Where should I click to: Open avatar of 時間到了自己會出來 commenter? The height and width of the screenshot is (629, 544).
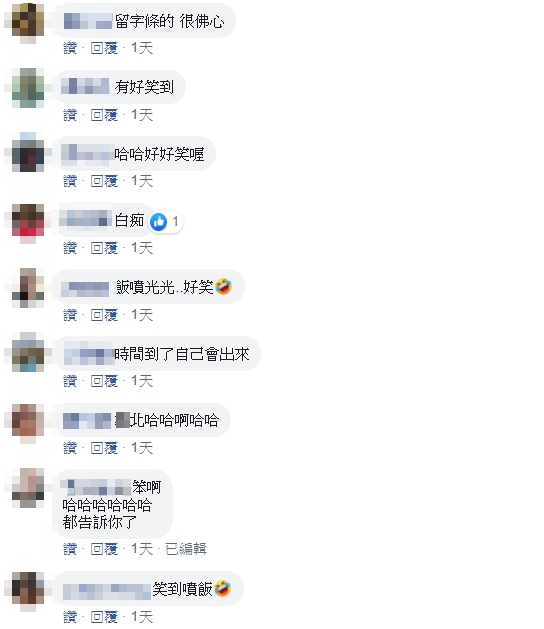click(28, 353)
